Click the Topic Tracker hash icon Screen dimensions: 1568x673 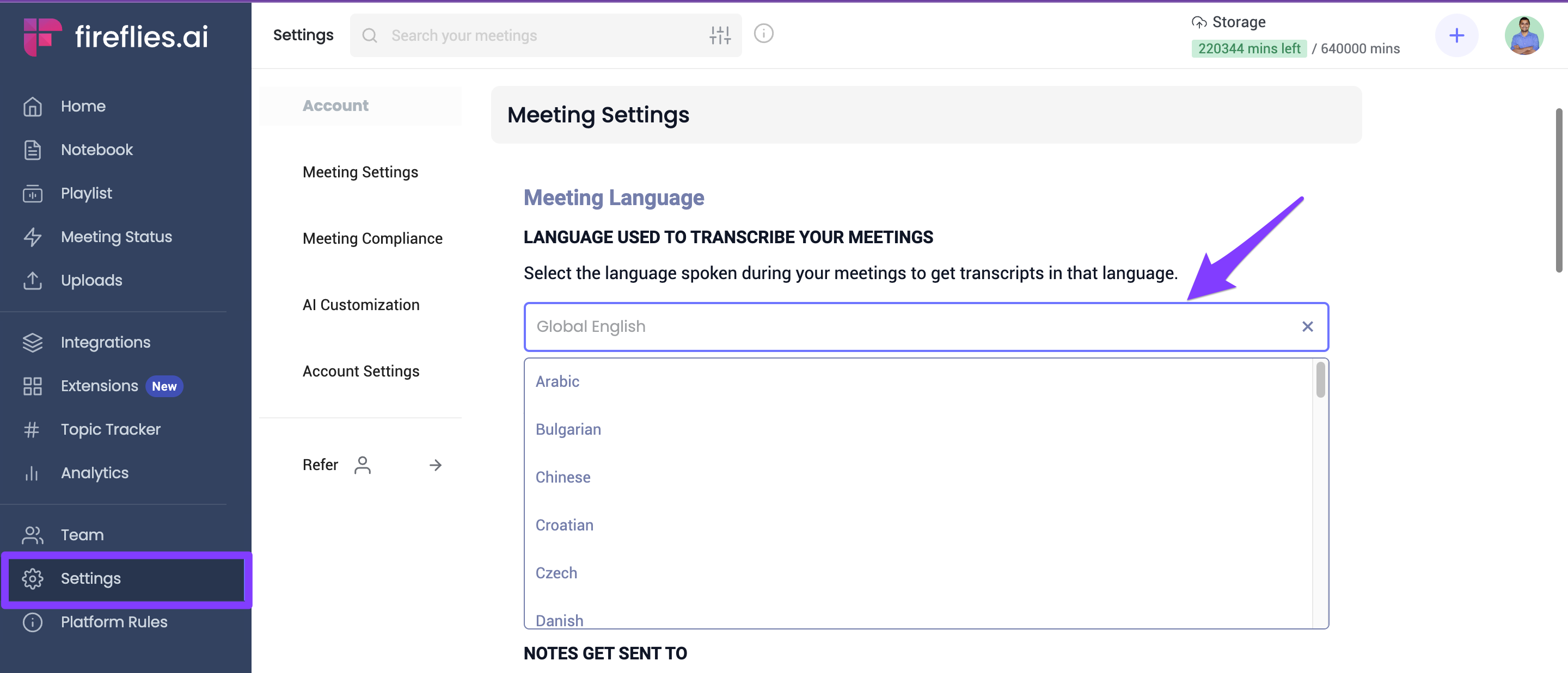32,430
